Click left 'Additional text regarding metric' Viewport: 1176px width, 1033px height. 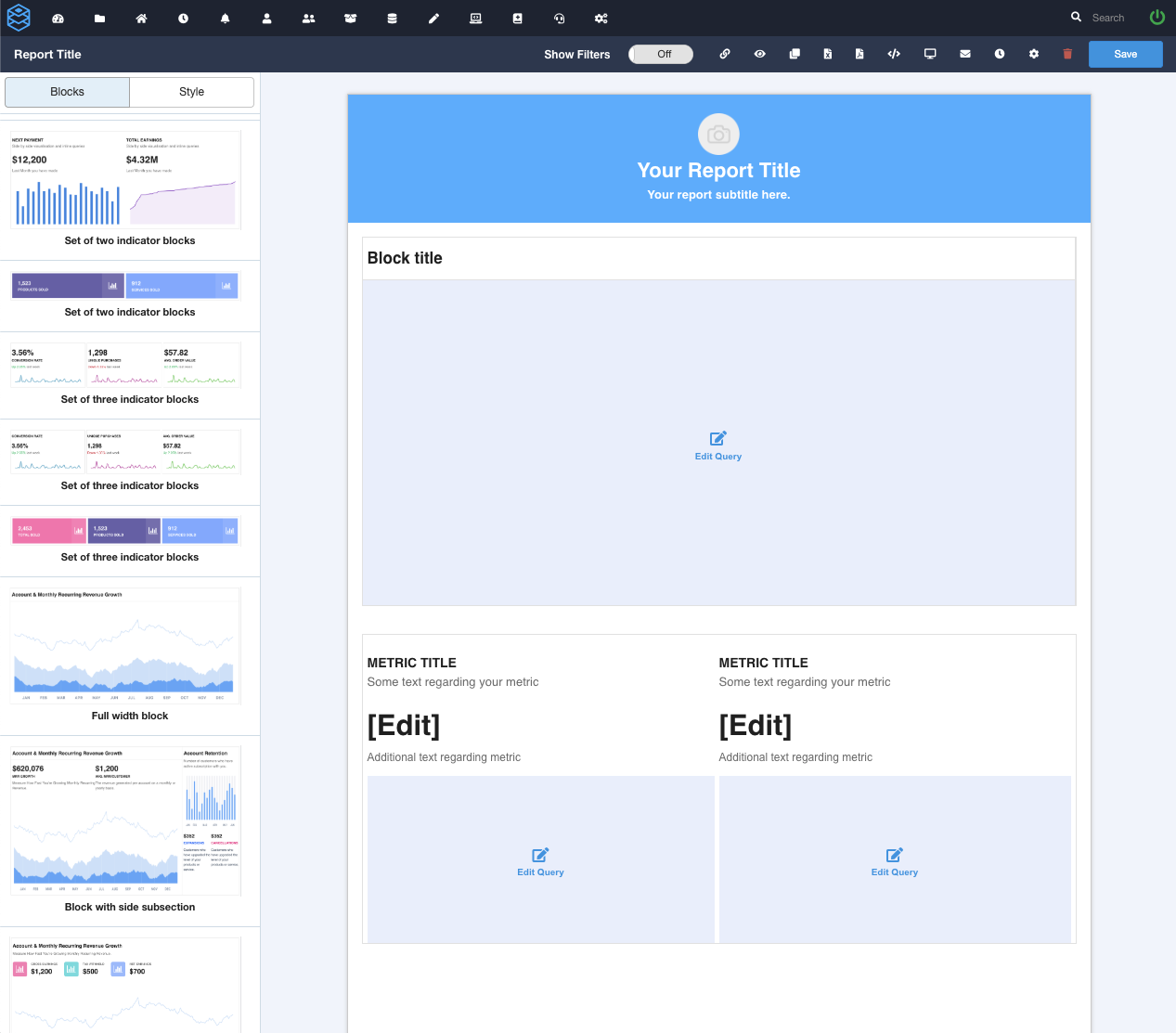coord(444,757)
